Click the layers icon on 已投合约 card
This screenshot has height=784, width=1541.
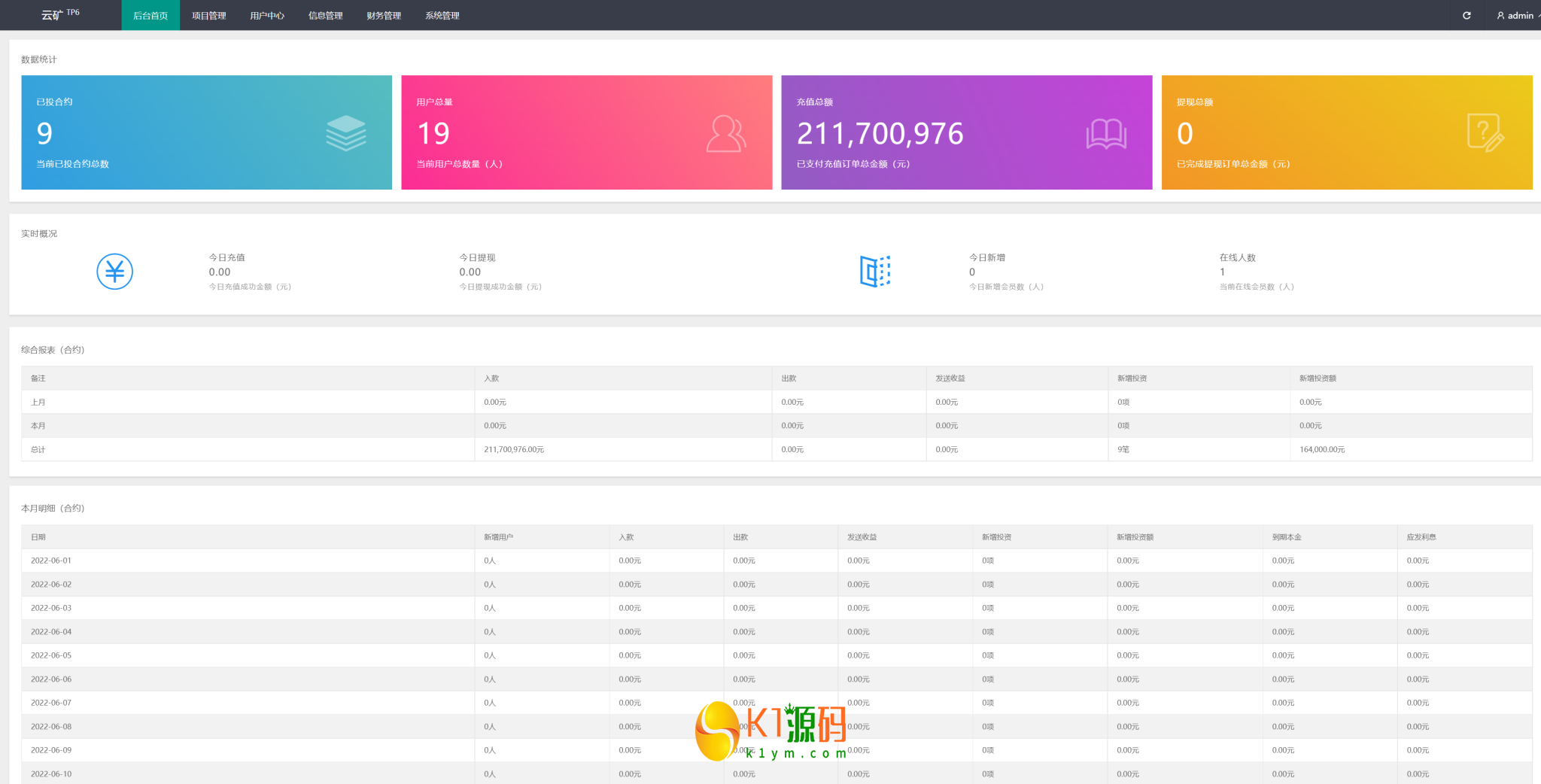[x=346, y=133]
